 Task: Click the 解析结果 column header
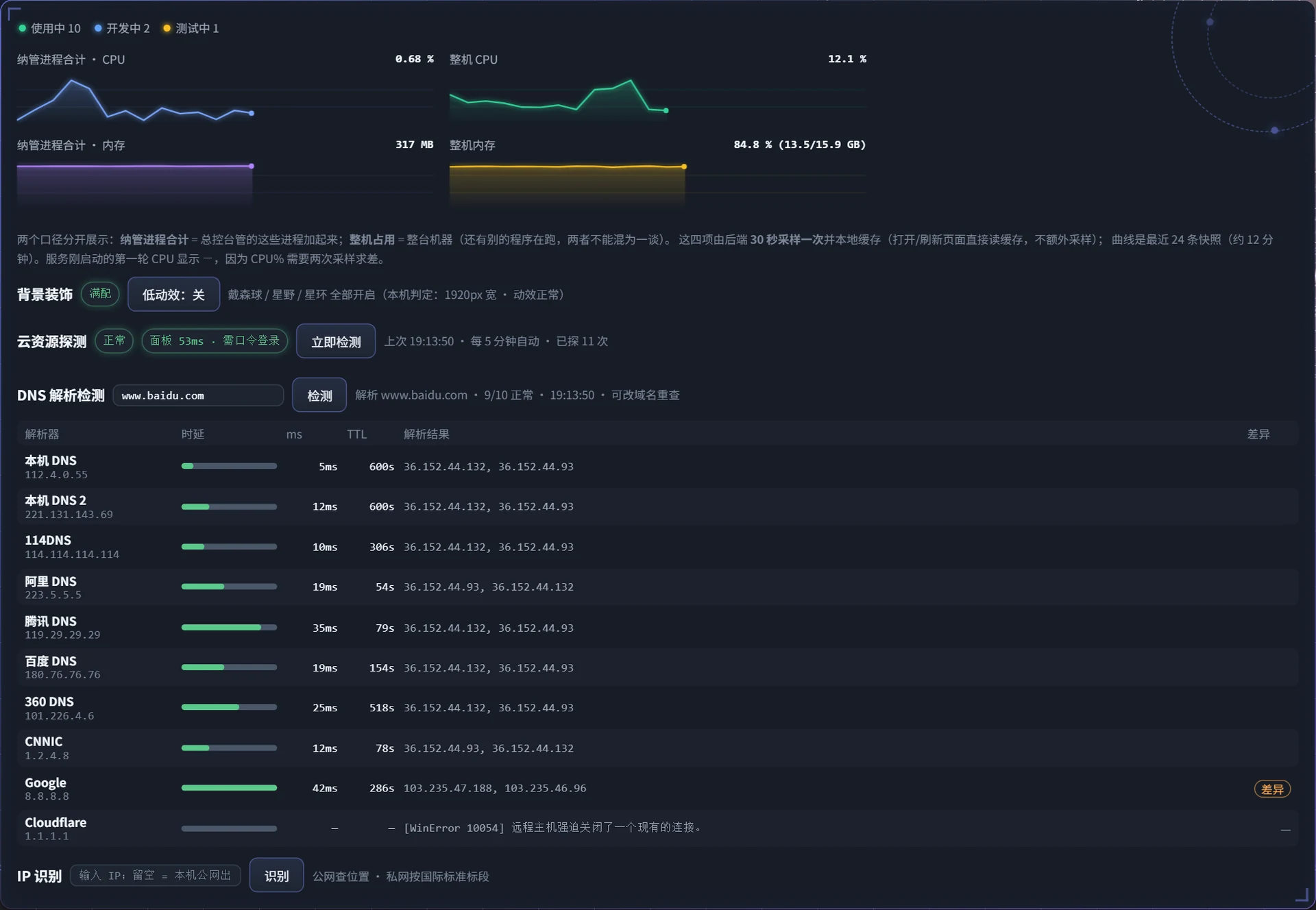(426, 434)
